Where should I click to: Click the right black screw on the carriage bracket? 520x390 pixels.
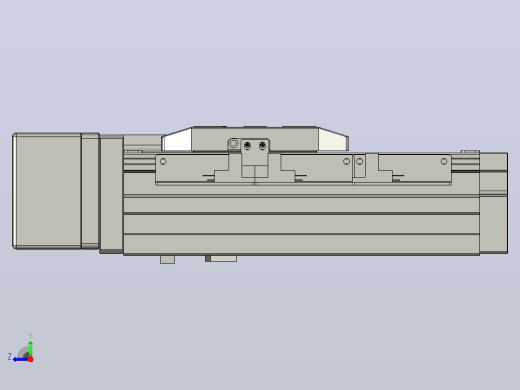pos(262,146)
